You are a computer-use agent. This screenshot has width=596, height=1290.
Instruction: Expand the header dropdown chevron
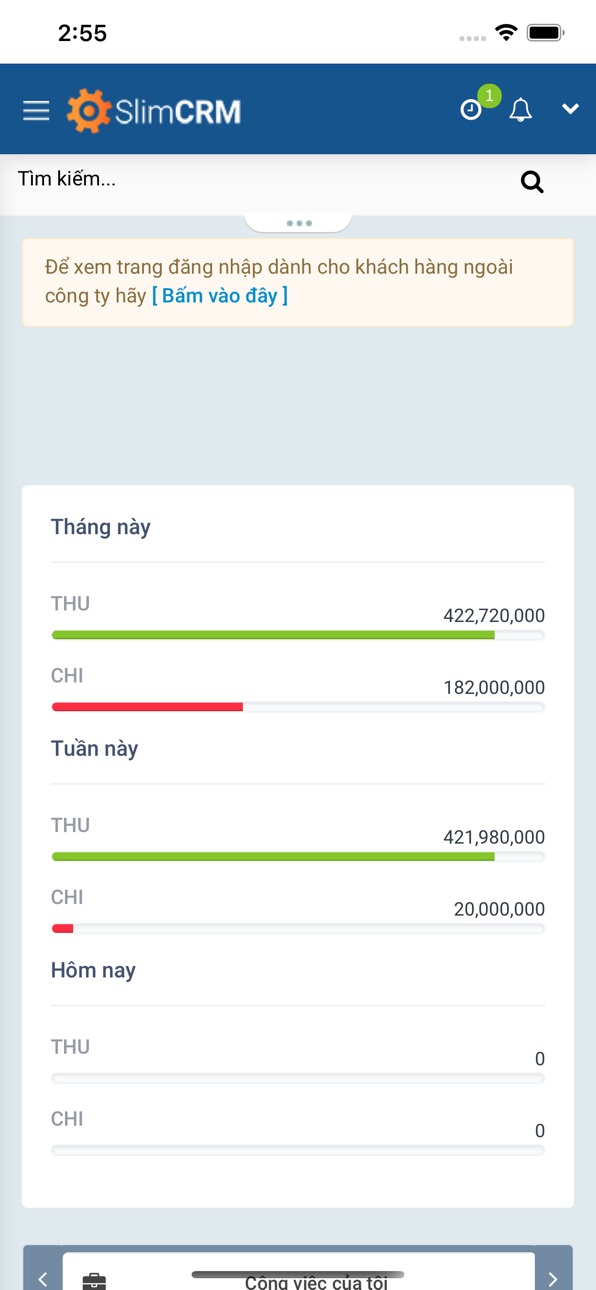[x=570, y=109]
